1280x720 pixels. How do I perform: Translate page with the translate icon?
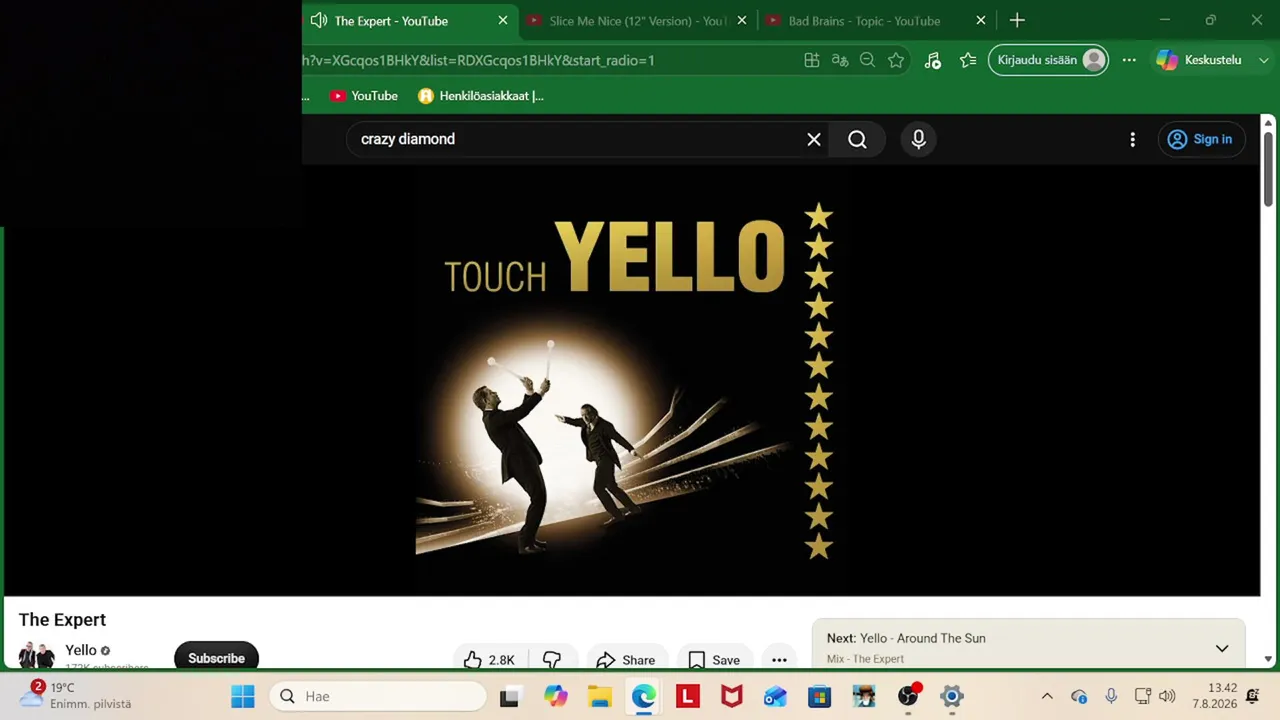tap(840, 60)
